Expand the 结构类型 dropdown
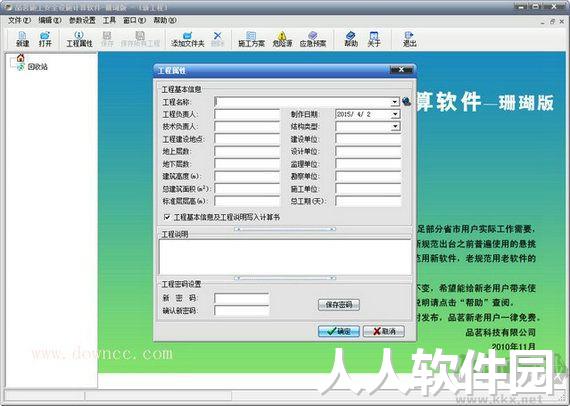The width and height of the screenshot is (570, 406). click(x=396, y=126)
